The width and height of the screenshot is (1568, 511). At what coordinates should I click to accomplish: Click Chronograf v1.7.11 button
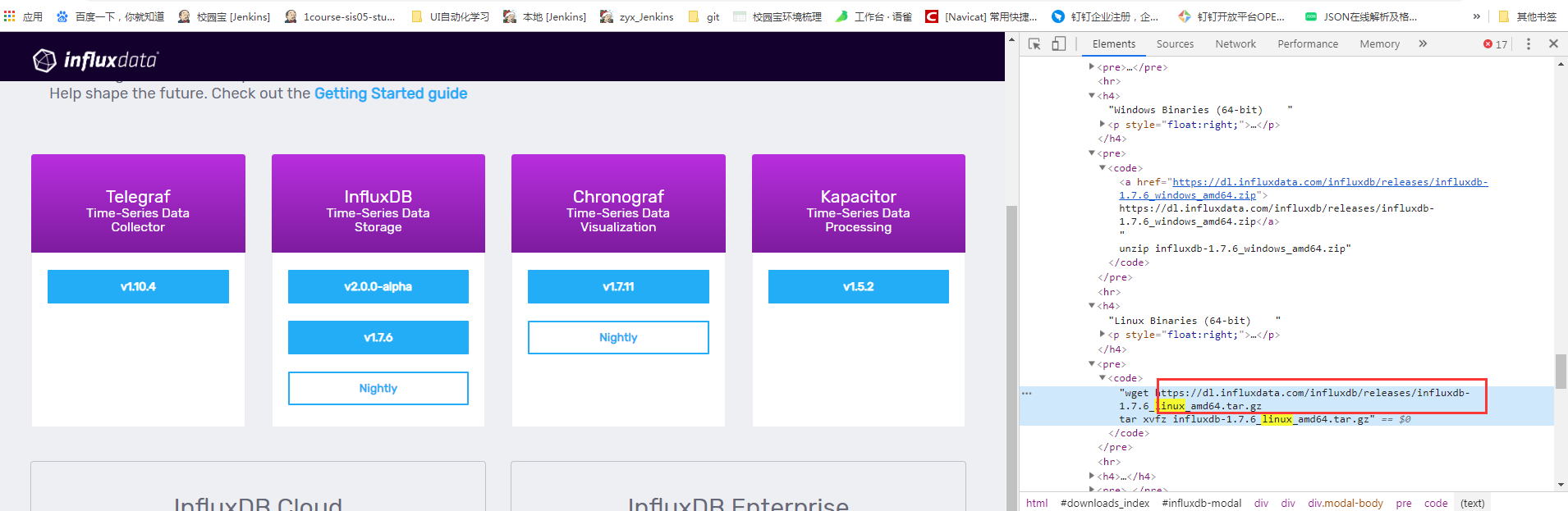pyautogui.click(x=618, y=286)
